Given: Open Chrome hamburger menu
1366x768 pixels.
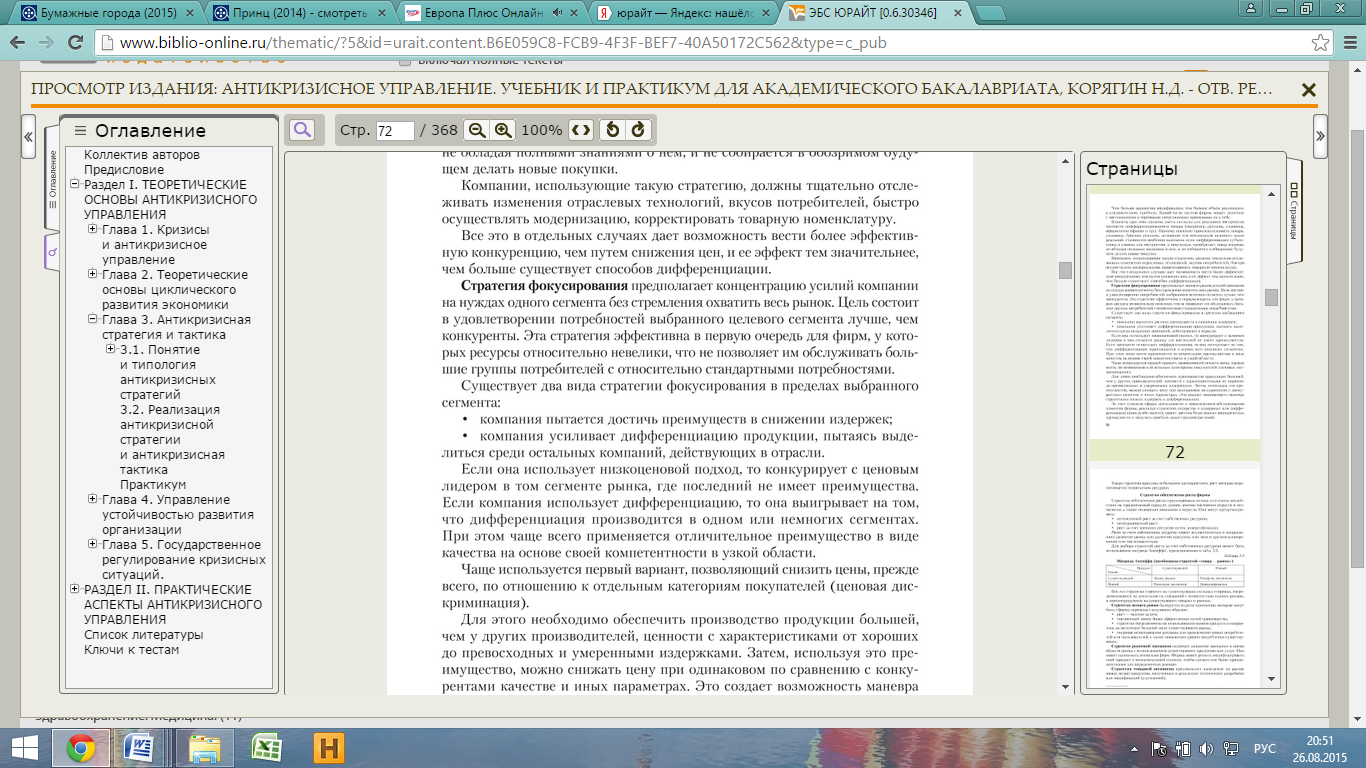Looking at the screenshot, I should (x=1350, y=44).
